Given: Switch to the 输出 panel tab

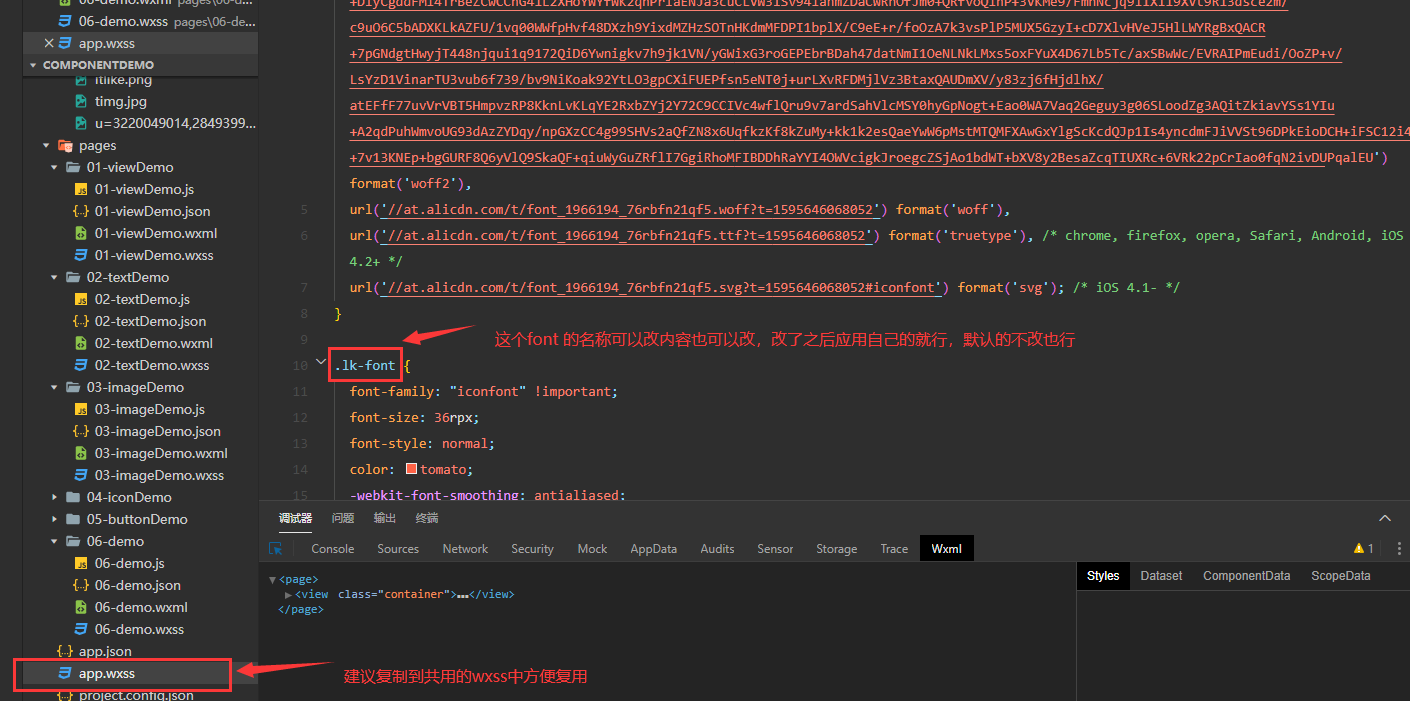Looking at the screenshot, I should (385, 518).
